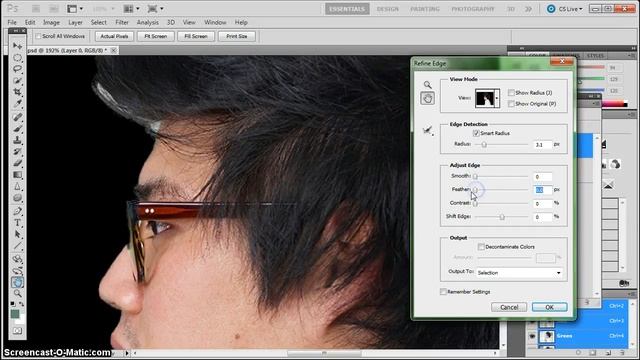Enable Scroll All Windows checkbox
Viewport: 640px width, 360px height.
pyautogui.click(x=38, y=36)
